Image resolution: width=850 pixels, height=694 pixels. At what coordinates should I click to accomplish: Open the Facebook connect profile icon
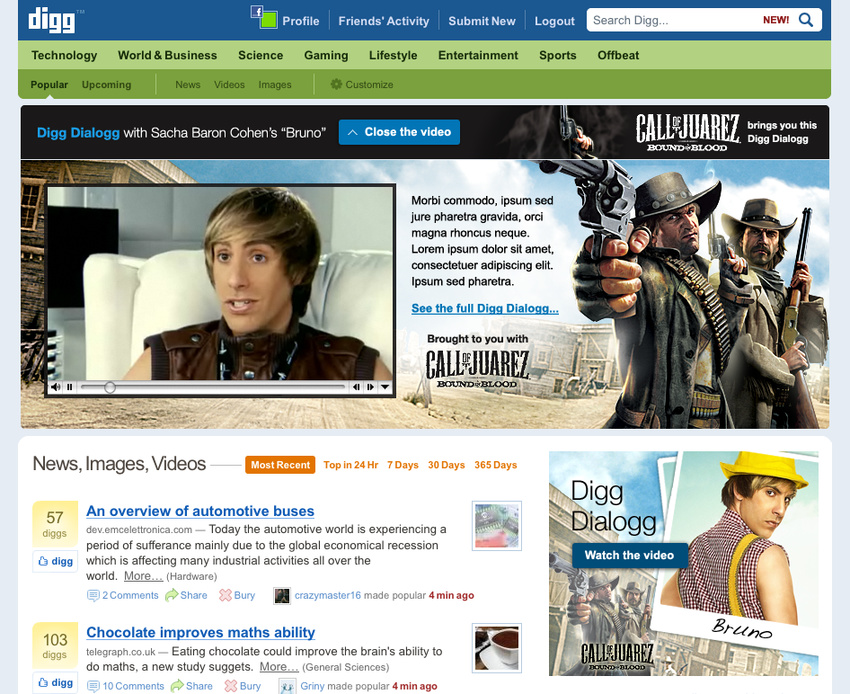tap(264, 17)
